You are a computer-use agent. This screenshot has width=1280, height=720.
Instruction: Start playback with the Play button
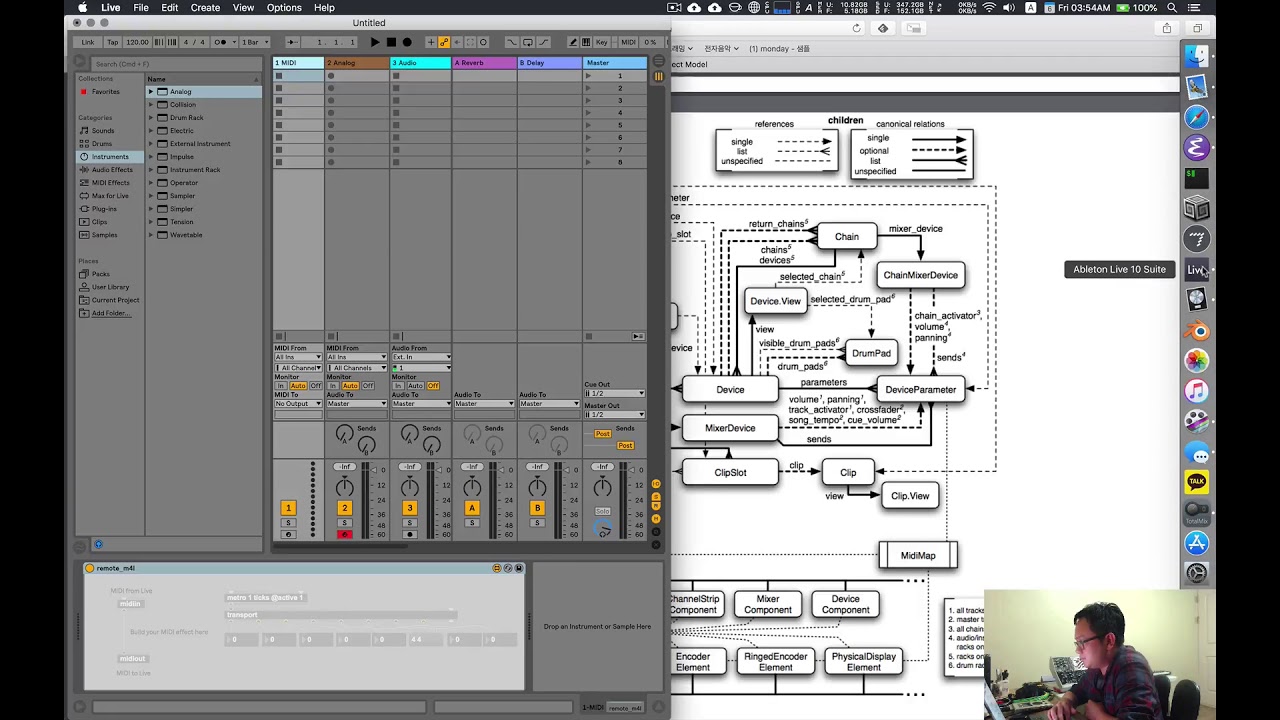point(375,42)
